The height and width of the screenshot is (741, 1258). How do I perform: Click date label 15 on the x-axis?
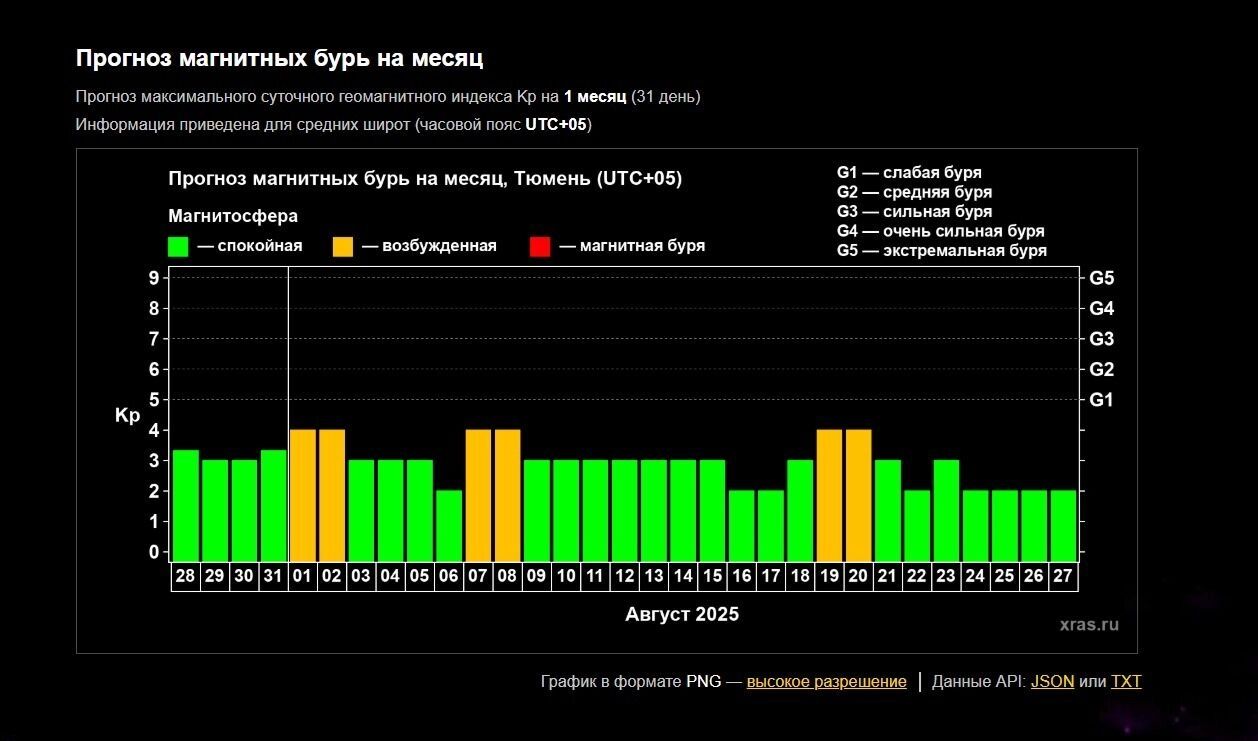click(x=712, y=577)
